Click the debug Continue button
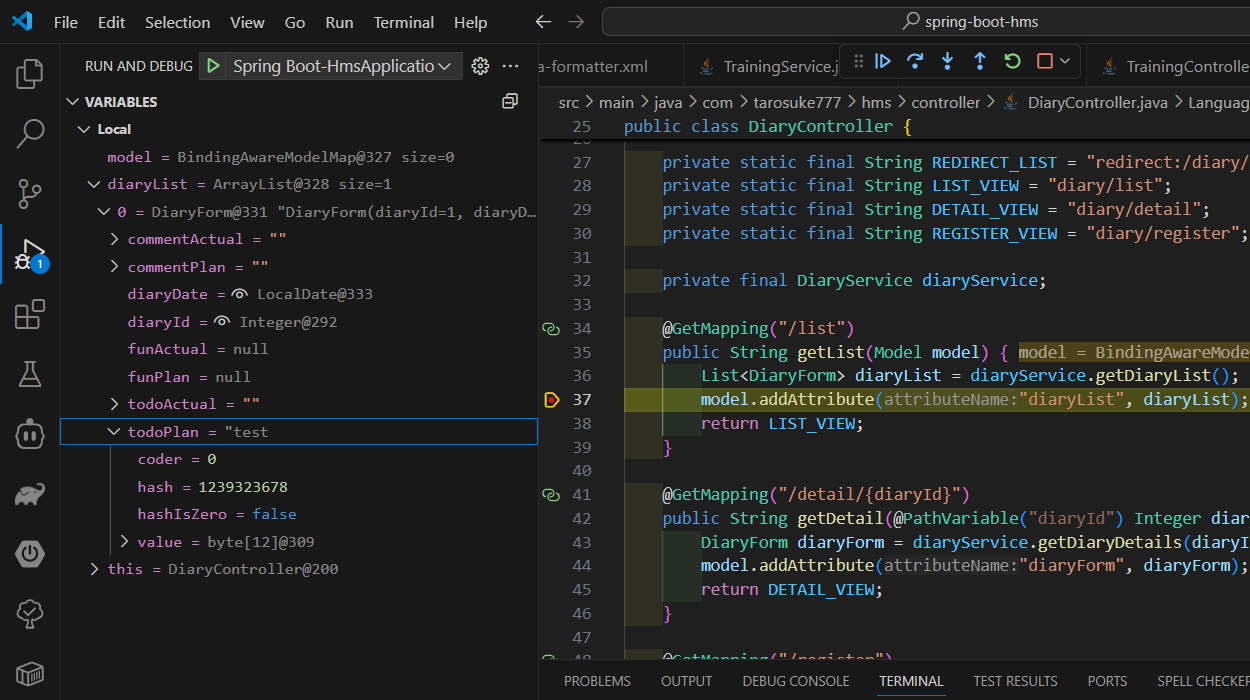This screenshot has width=1250, height=700. click(x=883, y=61)
